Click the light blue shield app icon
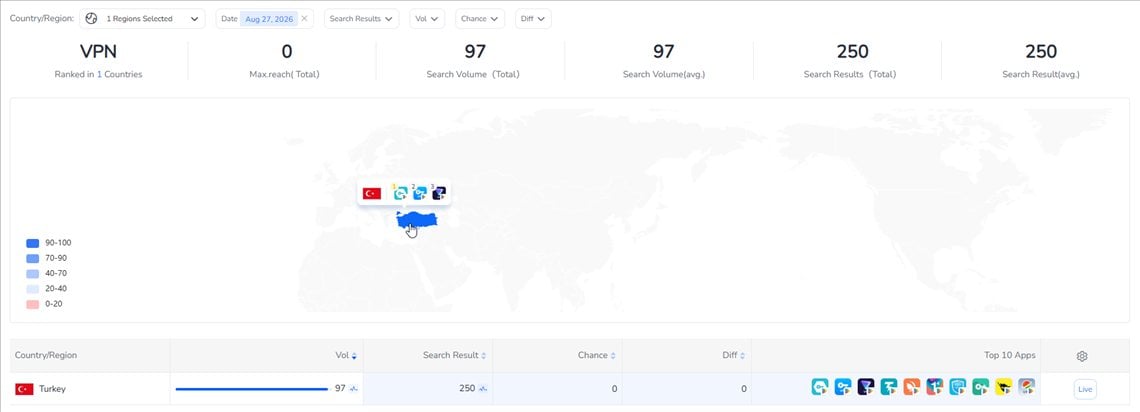The height and width of the screenshot is (412, 1140). coord(958,387)
